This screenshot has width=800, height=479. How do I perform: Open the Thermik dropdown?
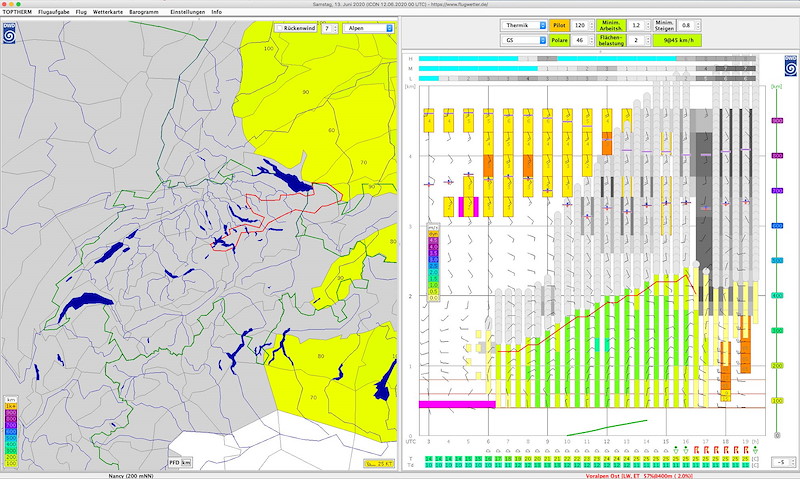(524, 25)
